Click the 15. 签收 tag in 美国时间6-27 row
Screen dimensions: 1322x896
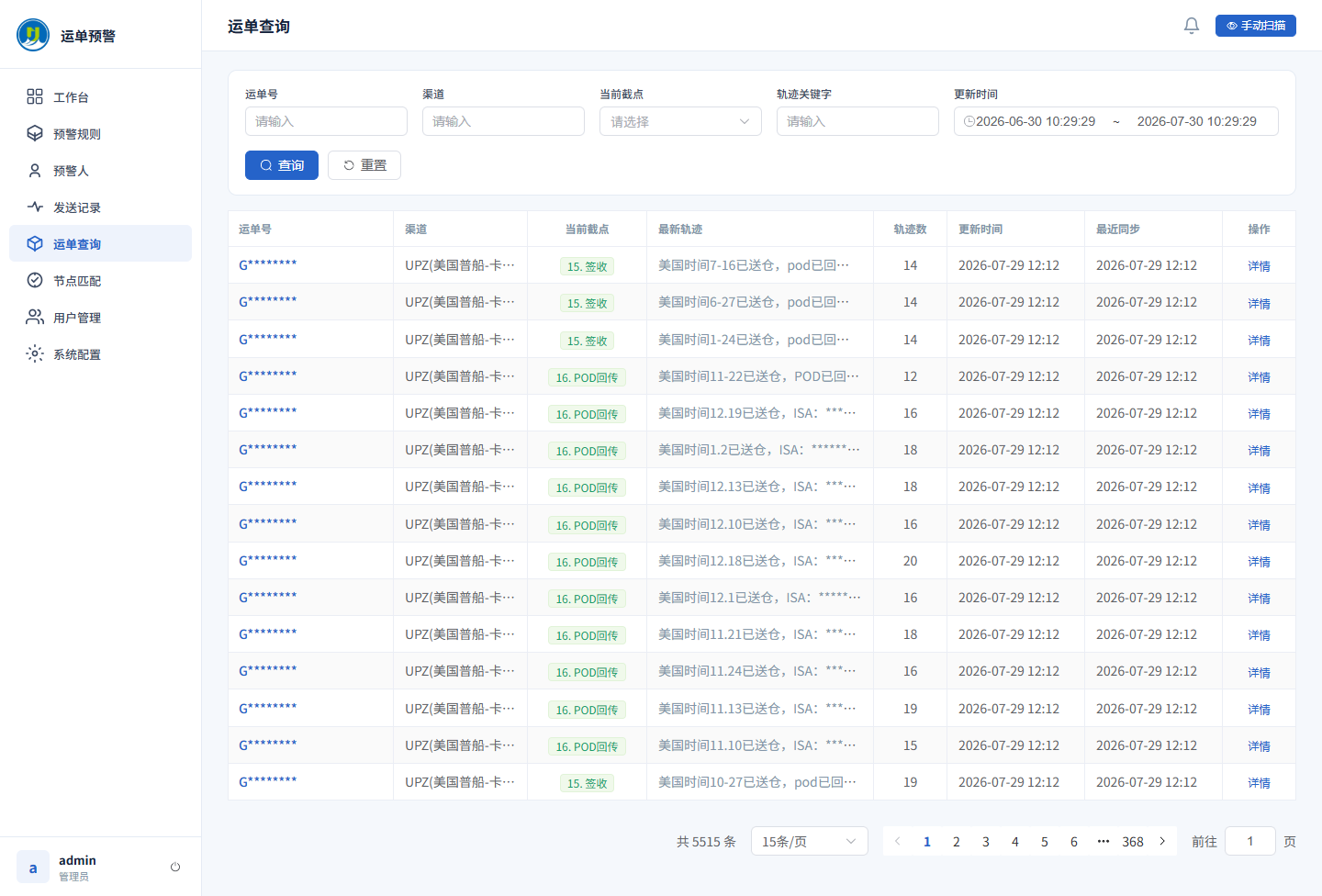587,303
